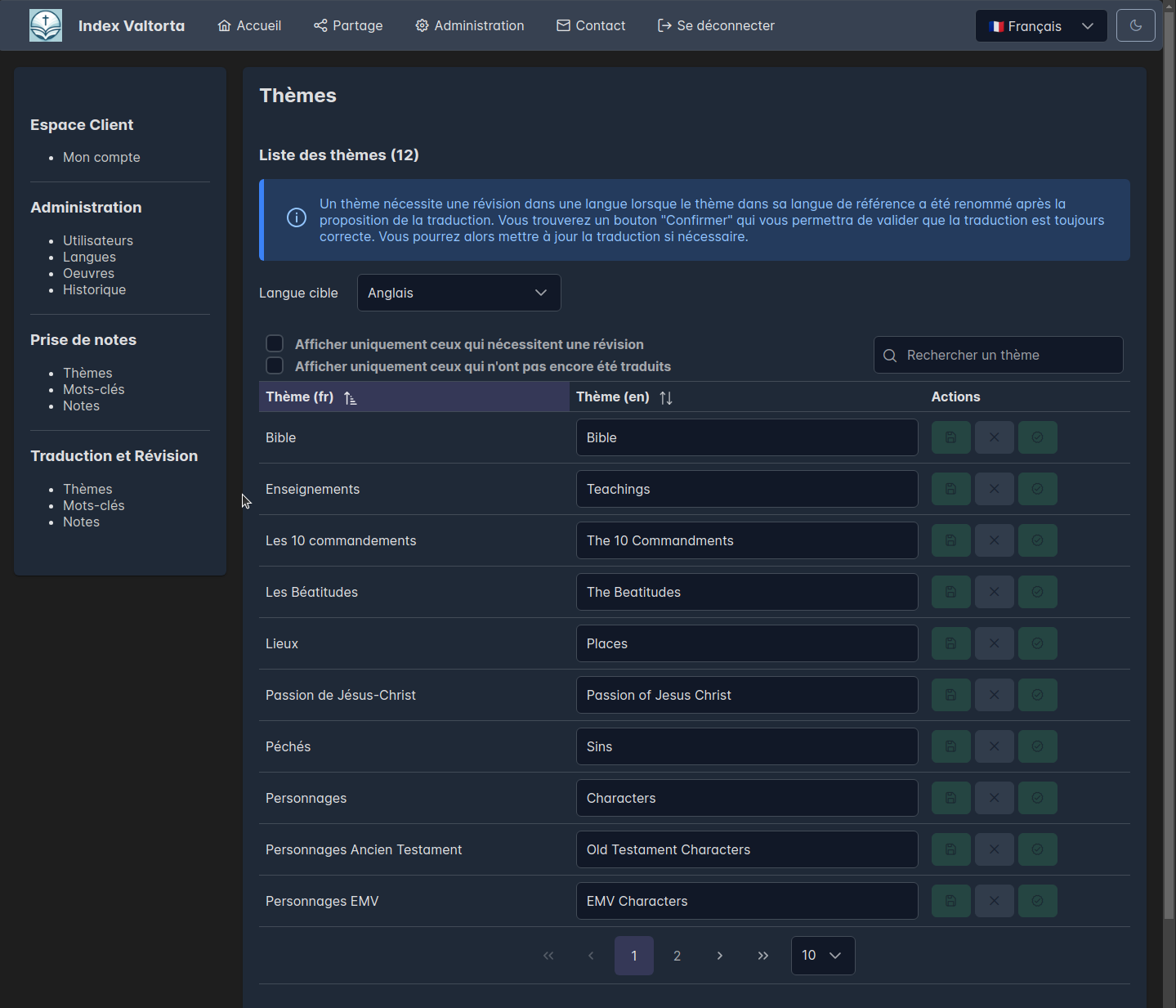
Task: Go to the next page arrow
Action: tap(719, 956)
